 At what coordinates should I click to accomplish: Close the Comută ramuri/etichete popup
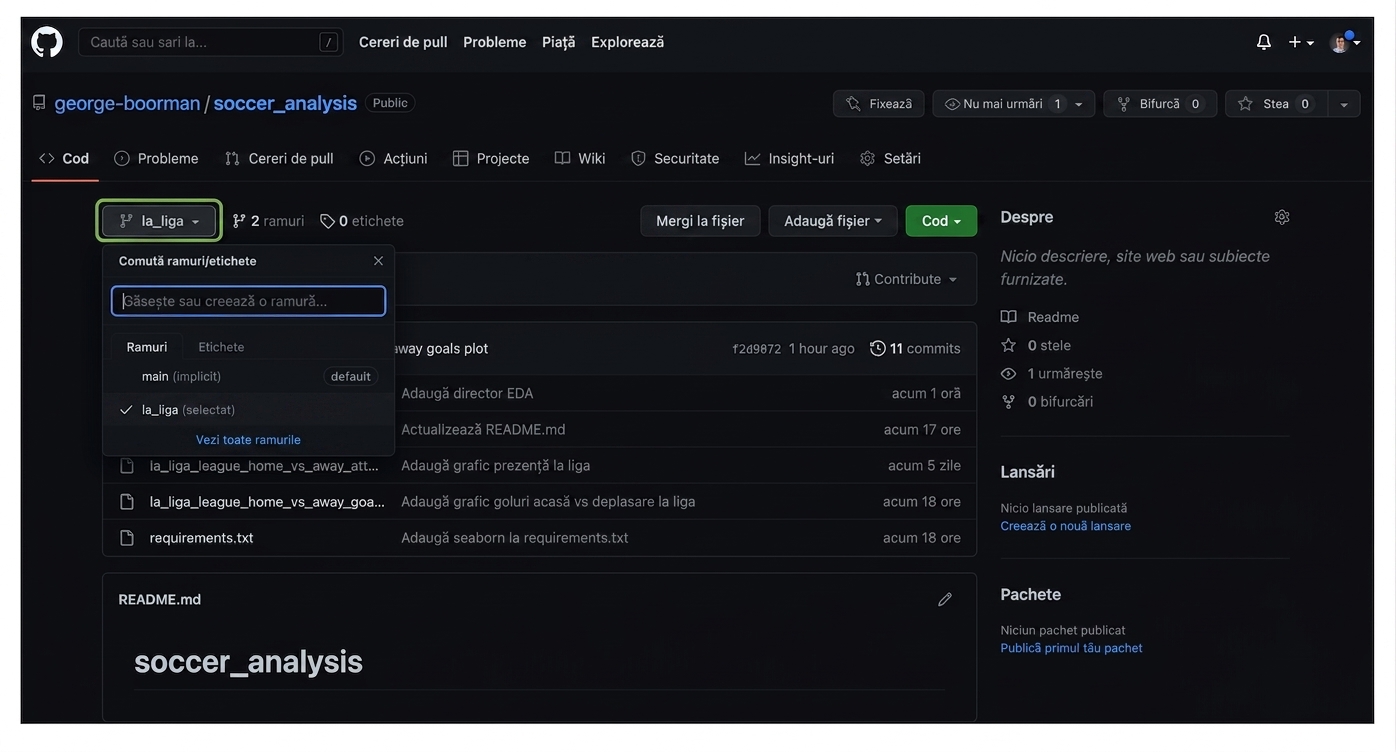(x=378, y=261)
